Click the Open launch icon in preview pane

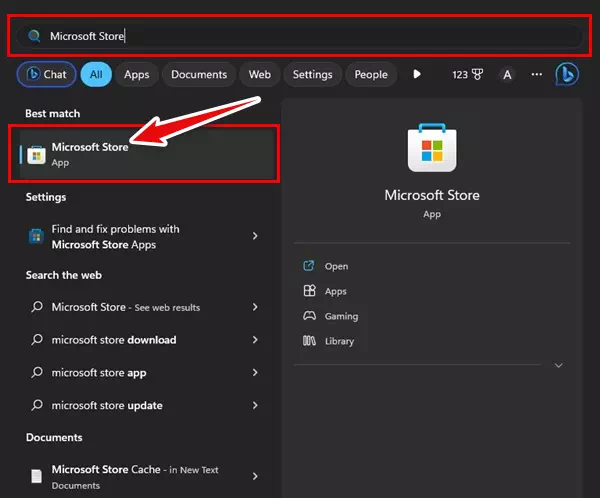coord(309,266)
